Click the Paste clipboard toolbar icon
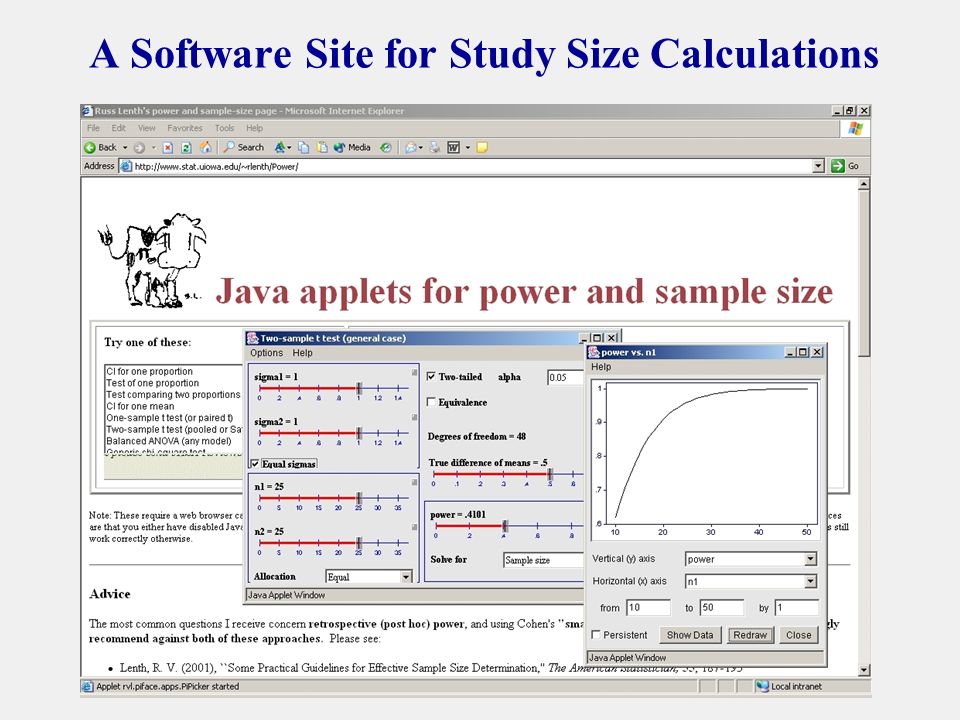This screenshot has height=720, width=960. (322, 148)
